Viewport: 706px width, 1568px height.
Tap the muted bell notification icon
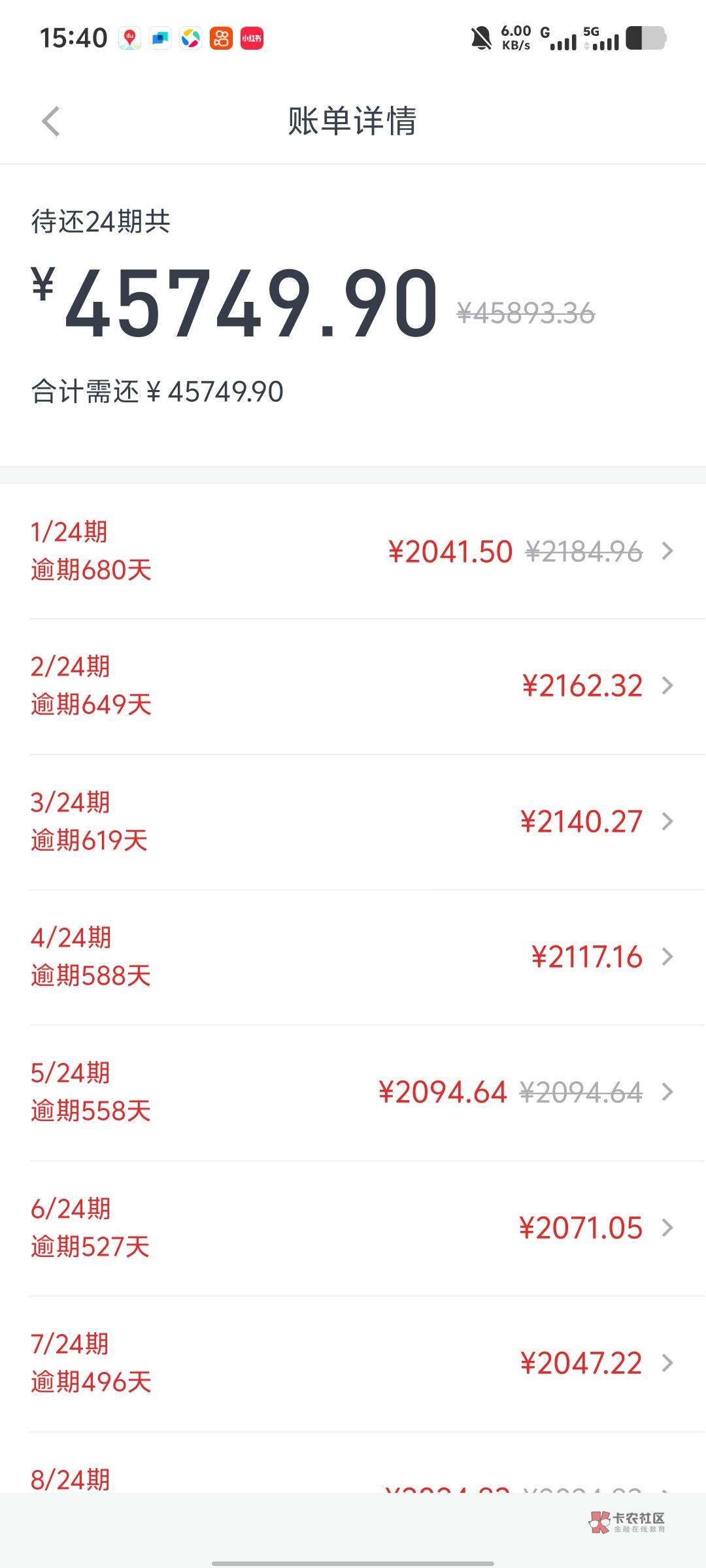coord(481,39)
